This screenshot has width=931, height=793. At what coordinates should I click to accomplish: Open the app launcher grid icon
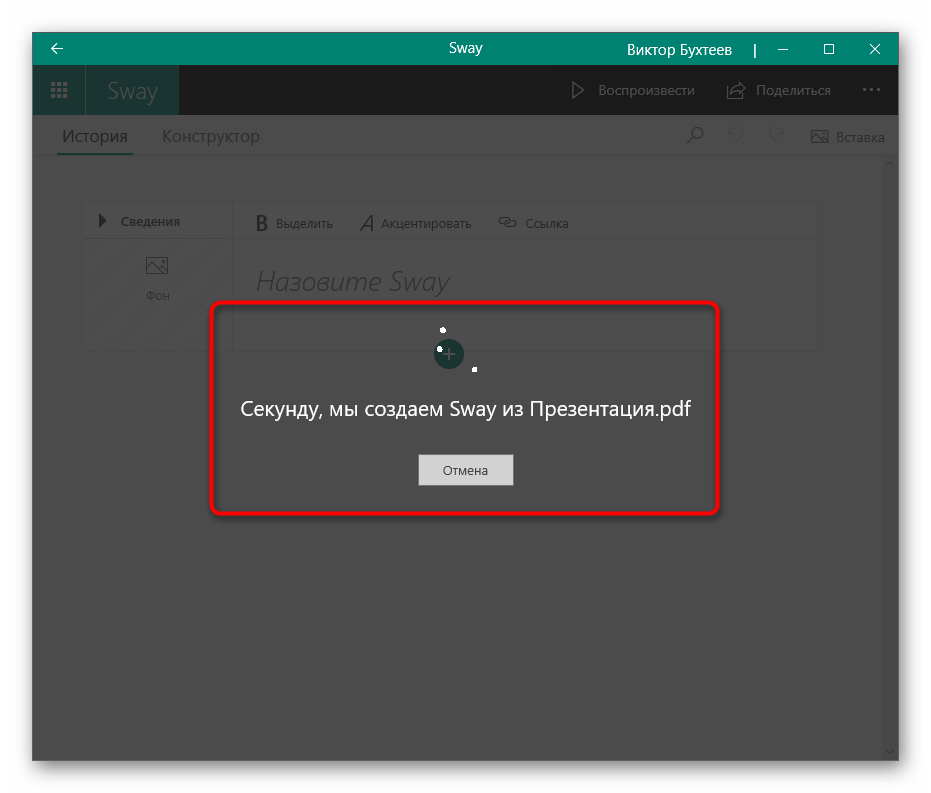[59, 90]
